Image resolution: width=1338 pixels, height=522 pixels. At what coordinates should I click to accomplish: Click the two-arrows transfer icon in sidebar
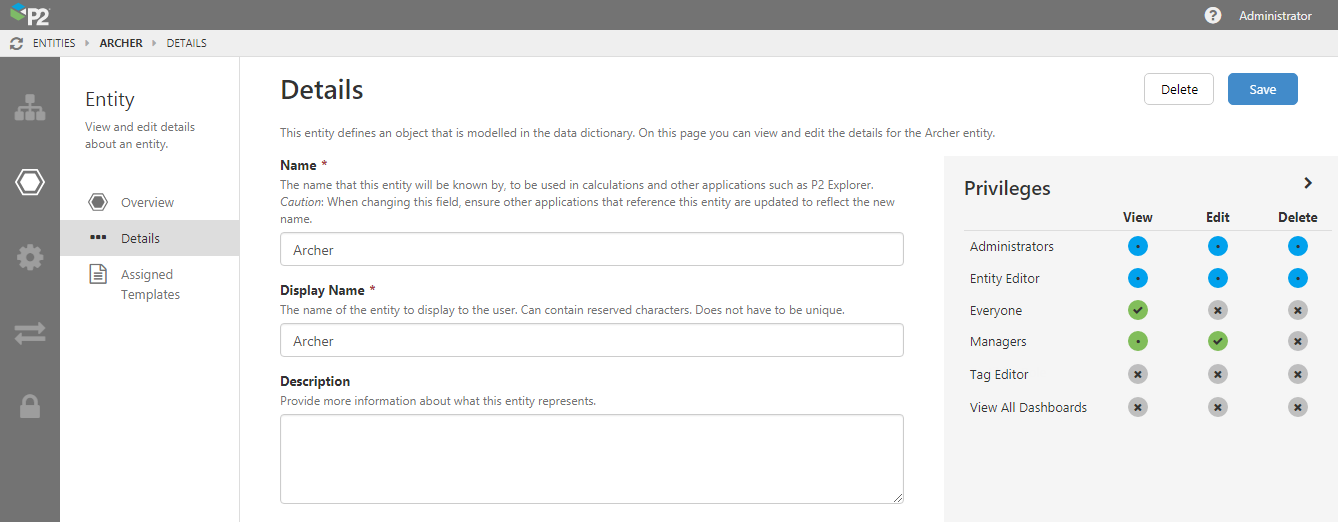click(30, 333)
